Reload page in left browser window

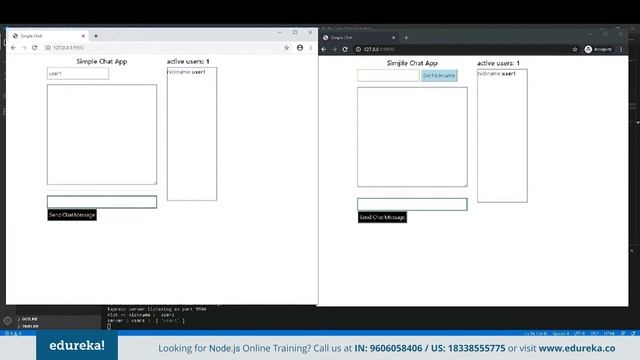coord(35,48)
